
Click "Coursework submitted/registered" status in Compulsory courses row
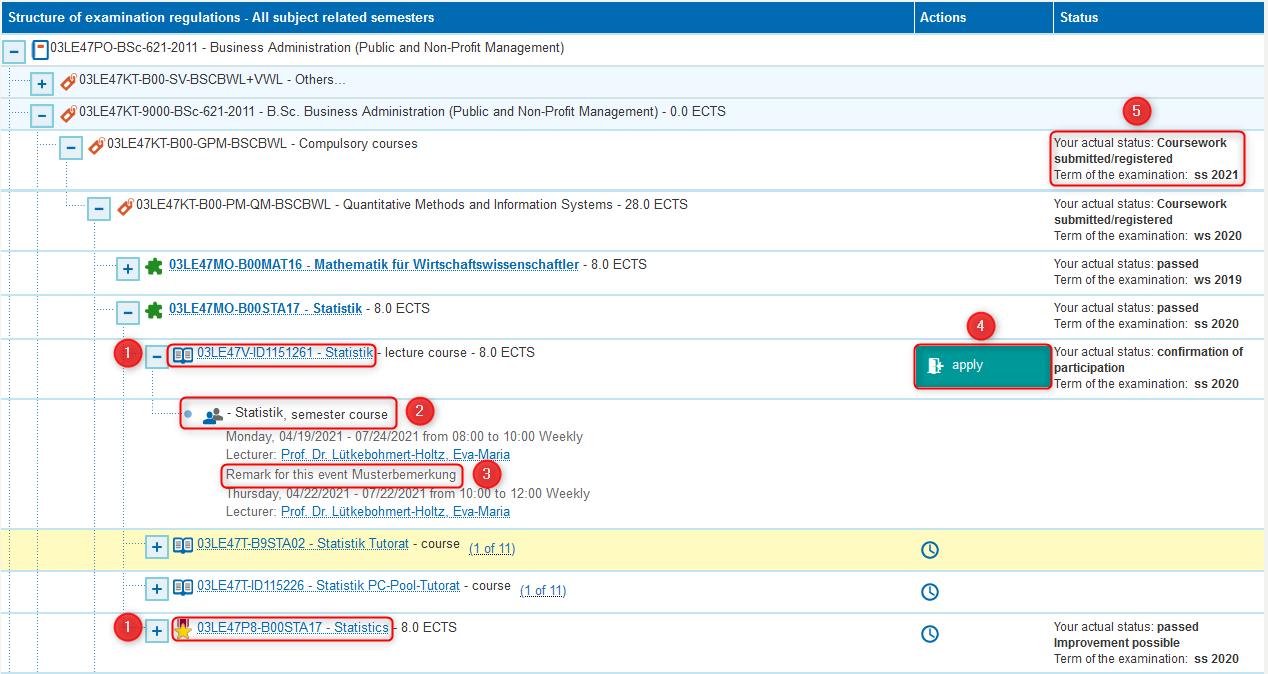pyautogui.click(x=1140, y=151)
